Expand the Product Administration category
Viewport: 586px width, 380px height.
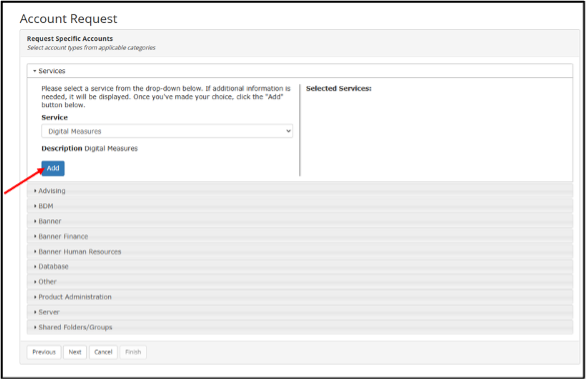coord(300,297)
